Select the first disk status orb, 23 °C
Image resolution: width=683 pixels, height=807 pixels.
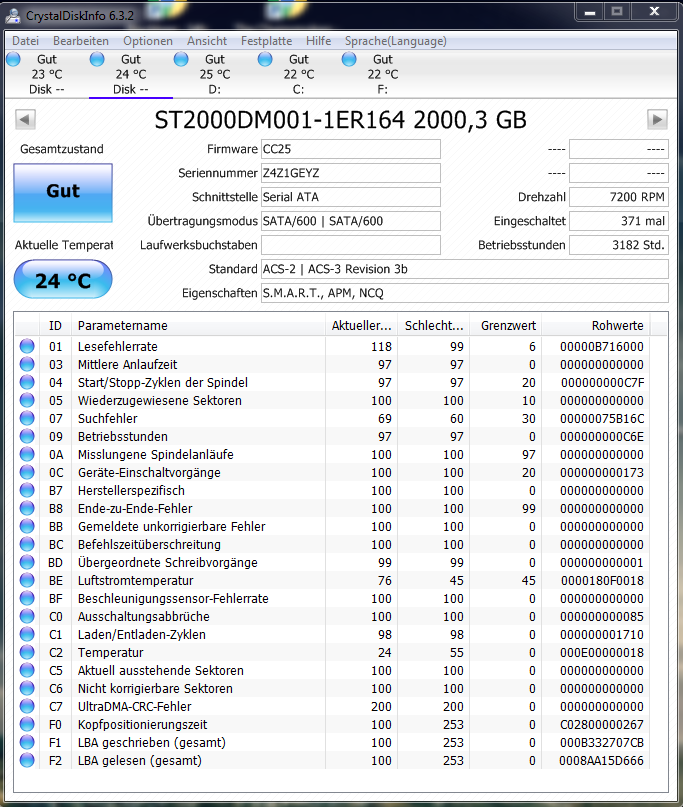click(x=13, y=59)
